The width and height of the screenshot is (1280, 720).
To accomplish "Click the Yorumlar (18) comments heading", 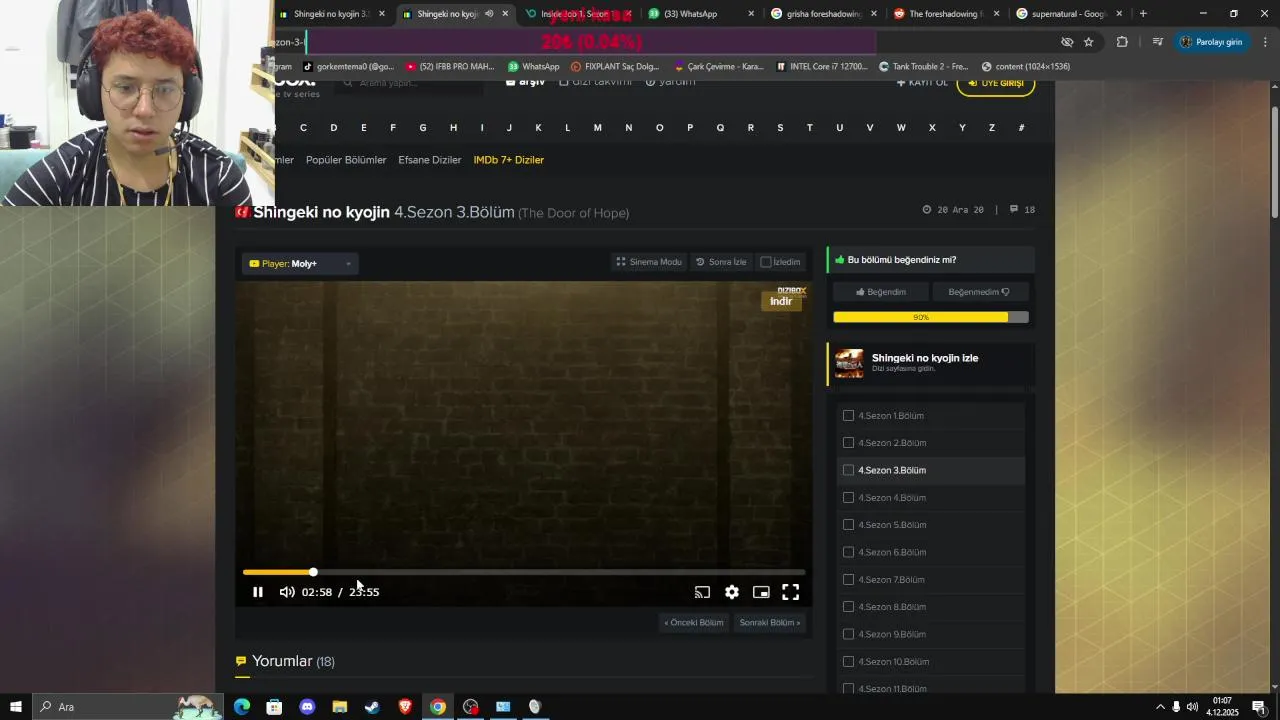I will coord(293,661).
